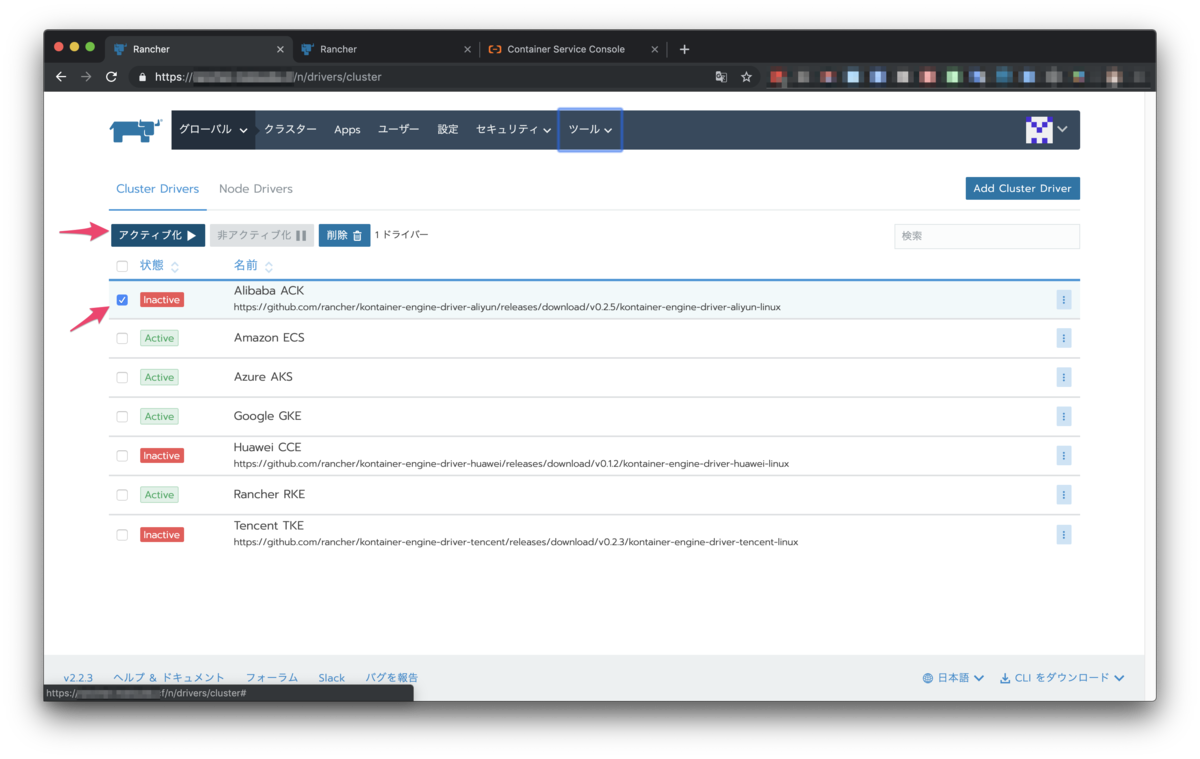Open the ユーザー menu item
The image size is (1200, 759).
[x=398, y=130]
